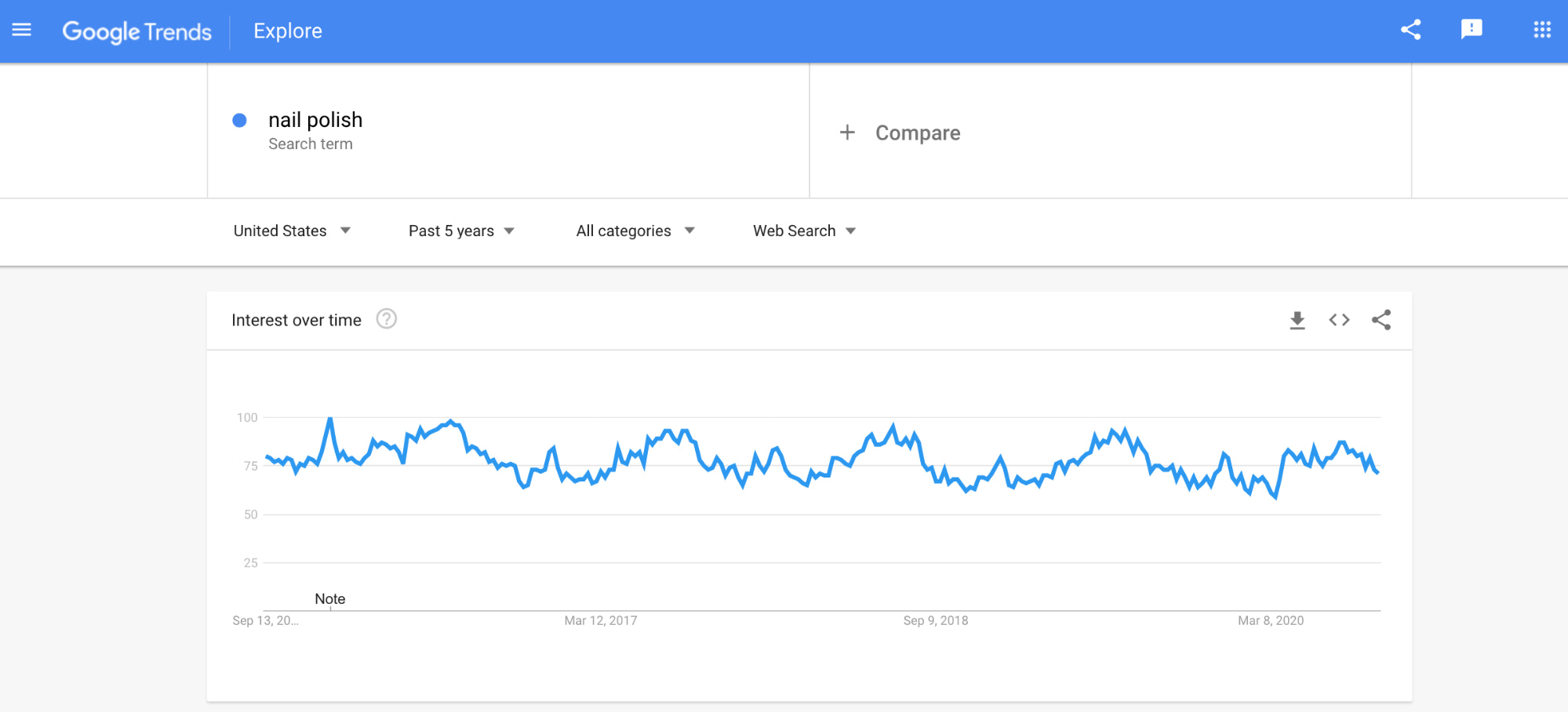Download the Interest over time CSV

(x=1297, y=320)
